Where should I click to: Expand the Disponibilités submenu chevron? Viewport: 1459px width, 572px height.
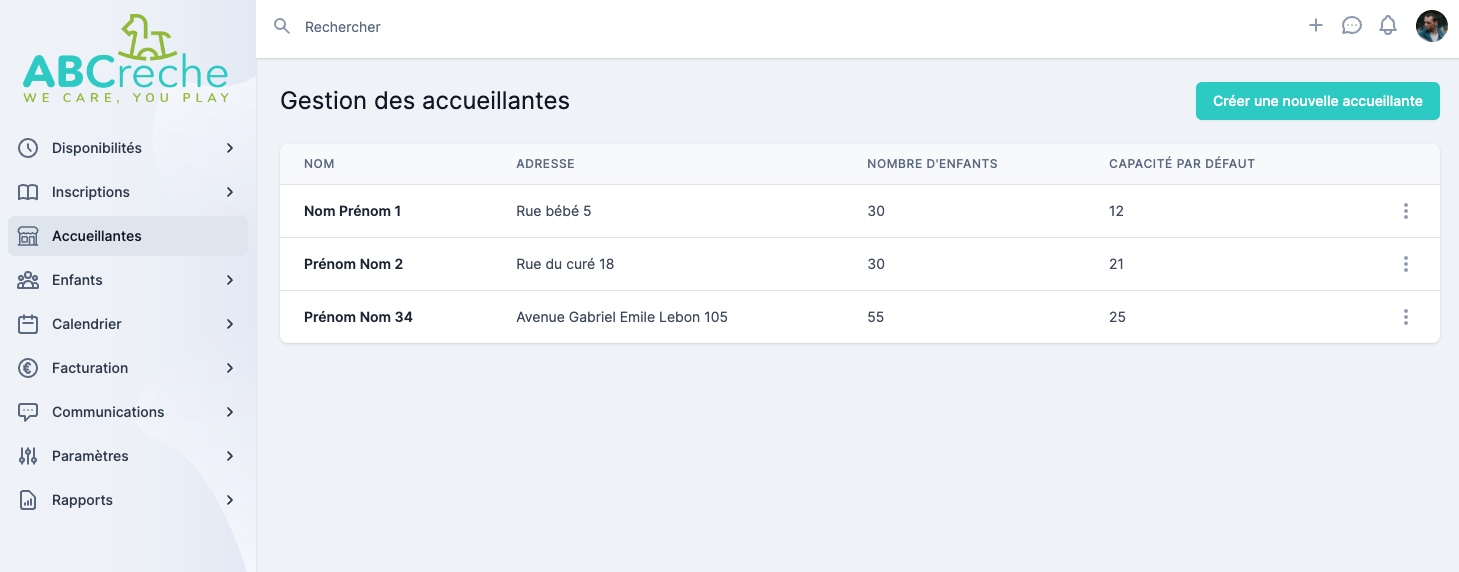click(230, 148)
